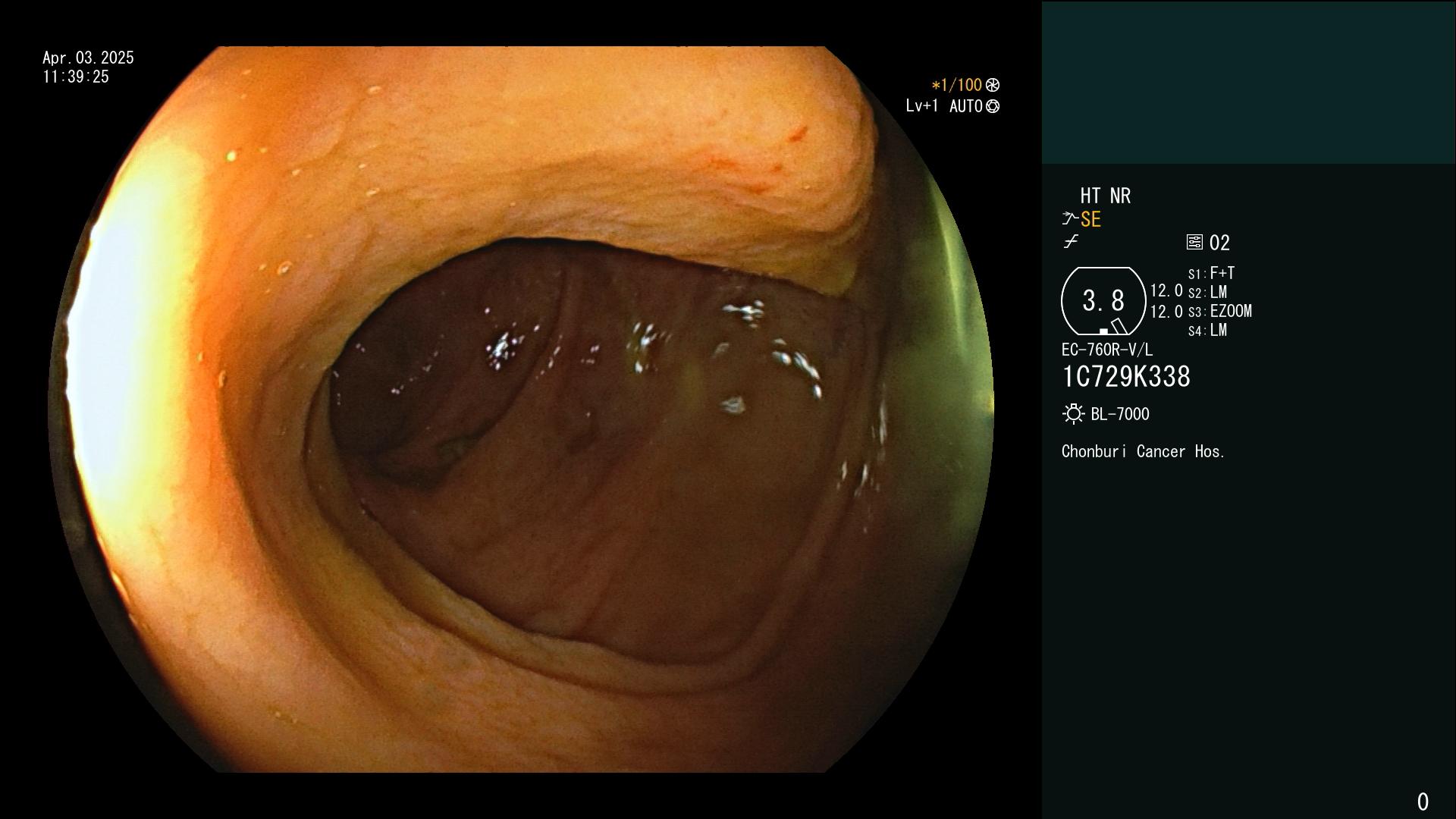Click the brightness level Lv+1
The height and width of the screenshot is (819, 1456).
click(921, 106)
